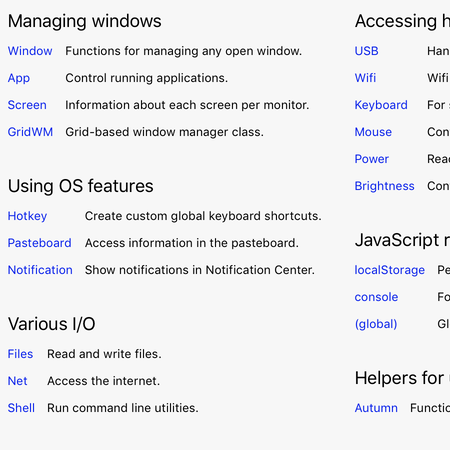Open the Shell documentation link
The height and width of the screenshot is (450, 450).
21,408
